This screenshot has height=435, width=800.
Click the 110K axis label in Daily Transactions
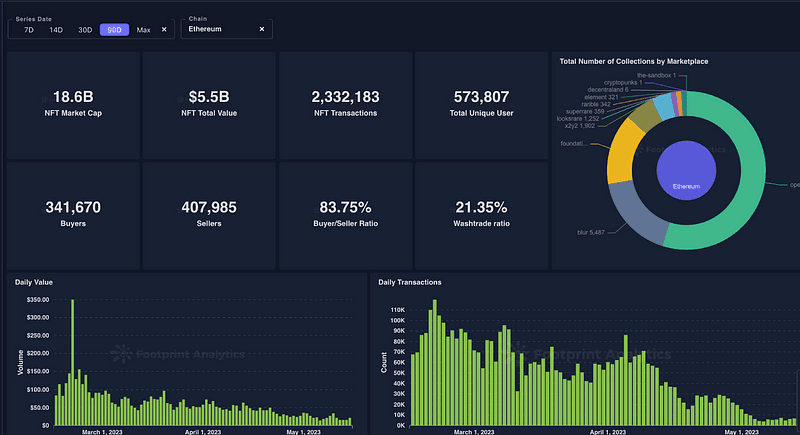397,310
